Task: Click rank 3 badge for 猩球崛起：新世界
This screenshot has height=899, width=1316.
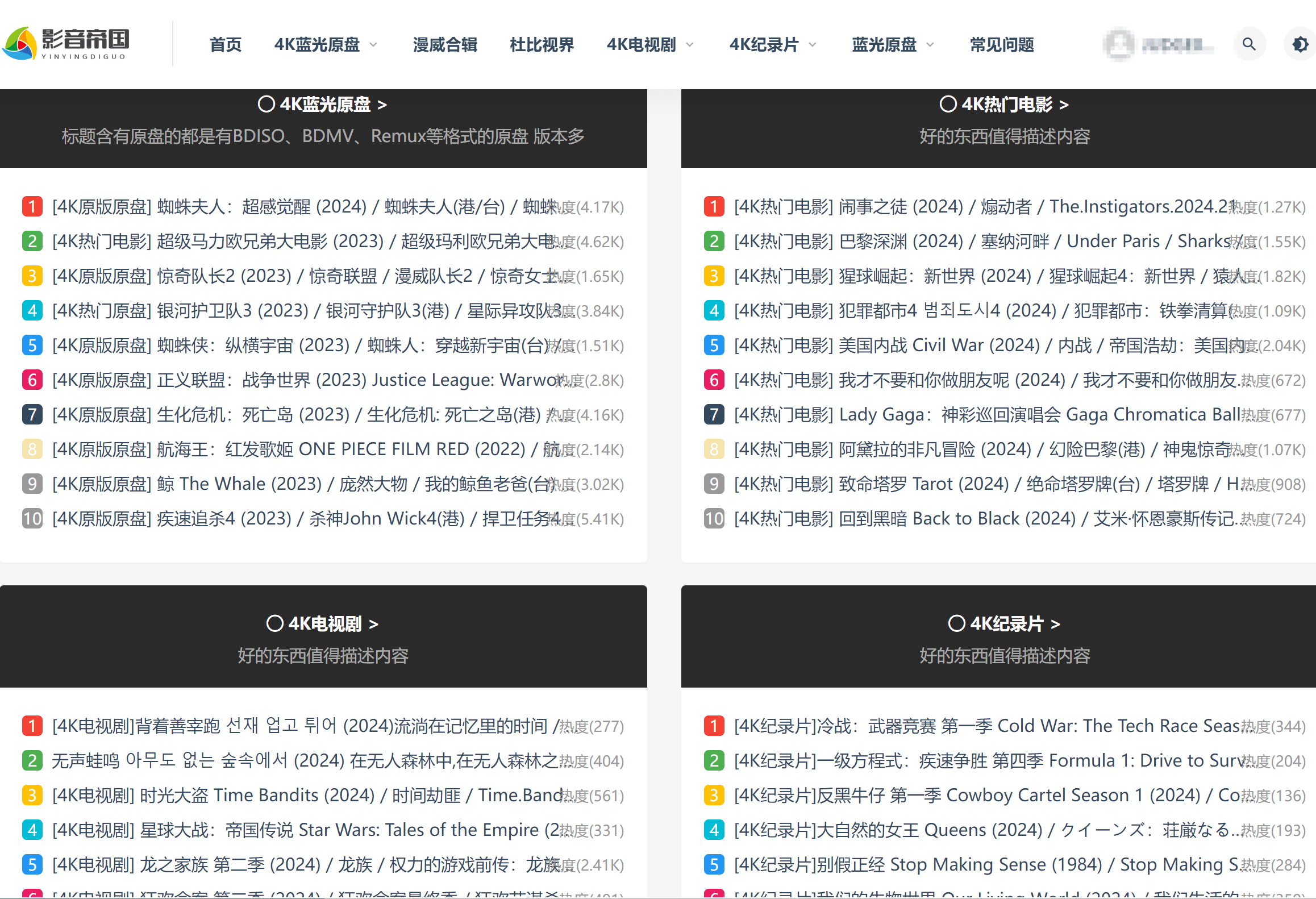Action: (714, 276)
